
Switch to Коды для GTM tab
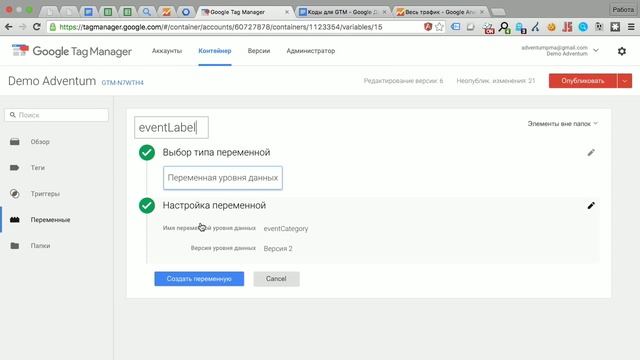pyautogui.click(x=342, y=12)
